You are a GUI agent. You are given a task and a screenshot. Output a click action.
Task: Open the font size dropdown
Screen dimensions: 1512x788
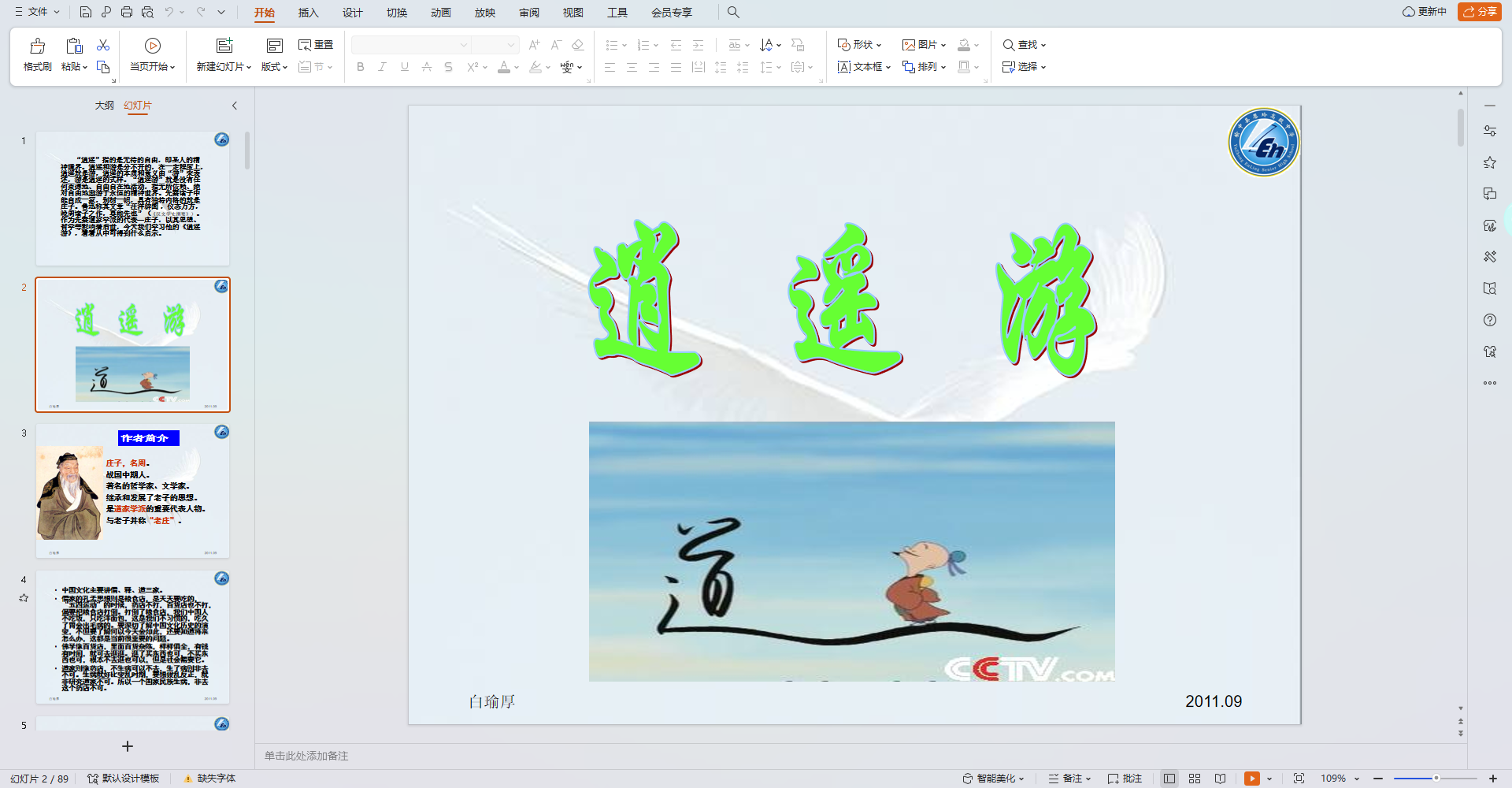tap(511, 45)
